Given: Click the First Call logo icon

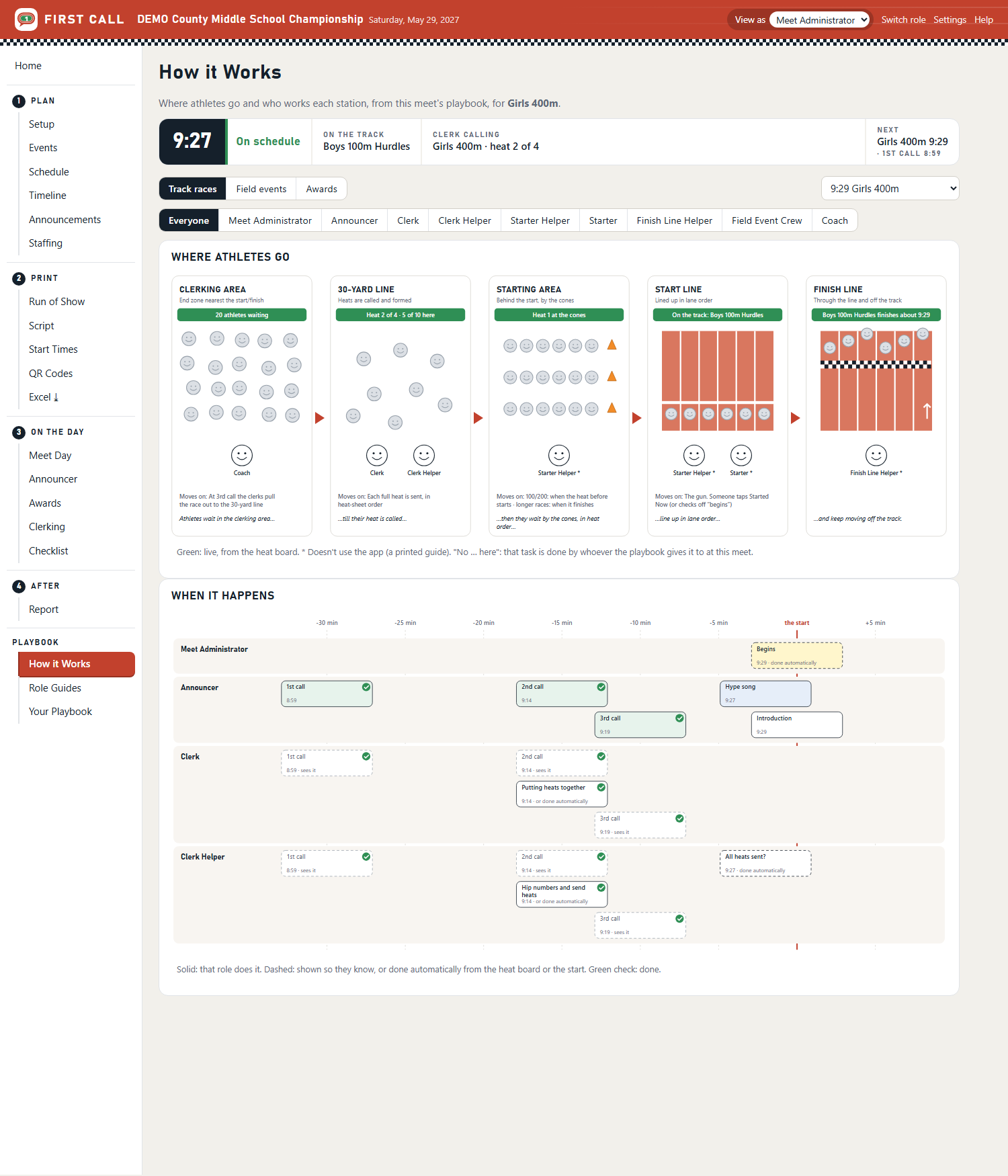Looking at the screenshot, I should [x=26, y=19].
